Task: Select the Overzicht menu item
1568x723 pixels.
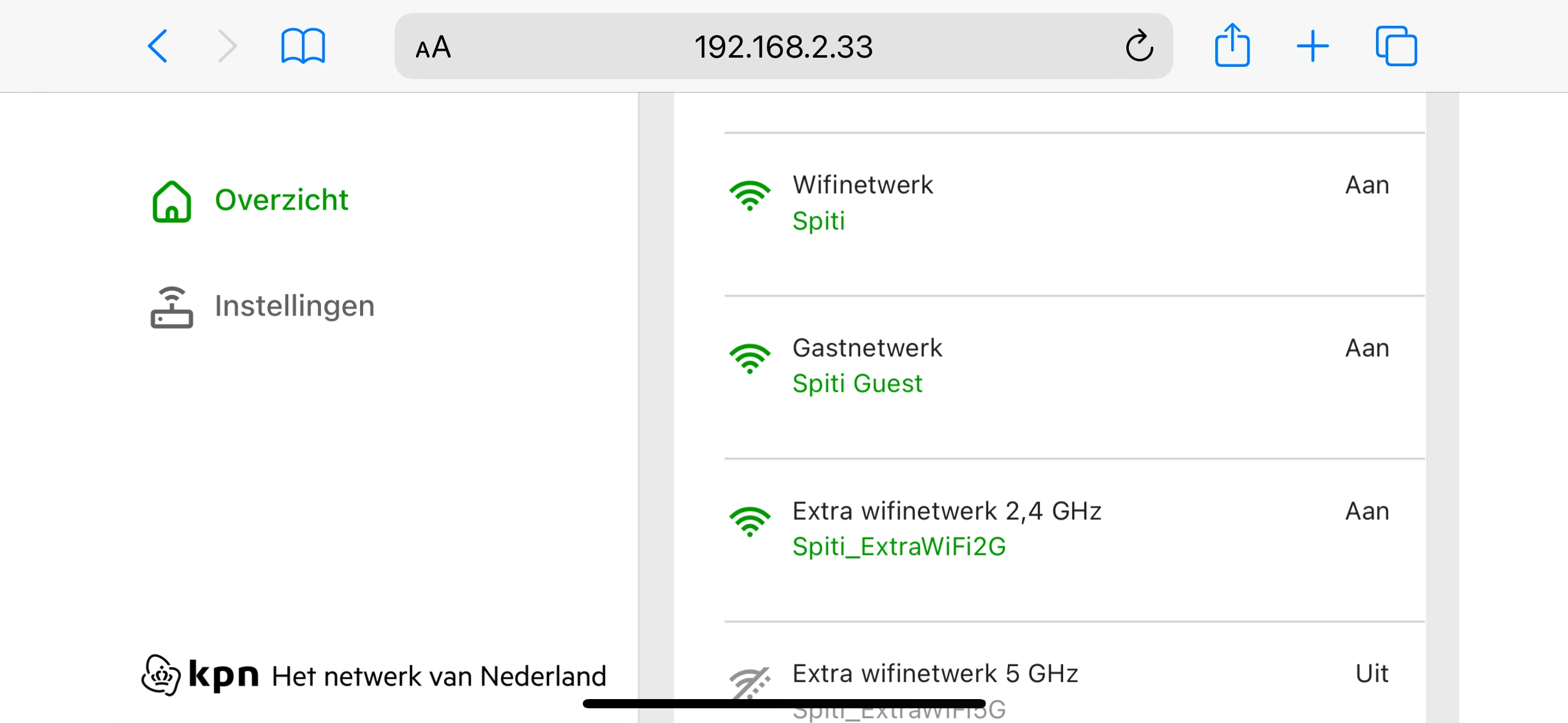Action: point(282,200)
